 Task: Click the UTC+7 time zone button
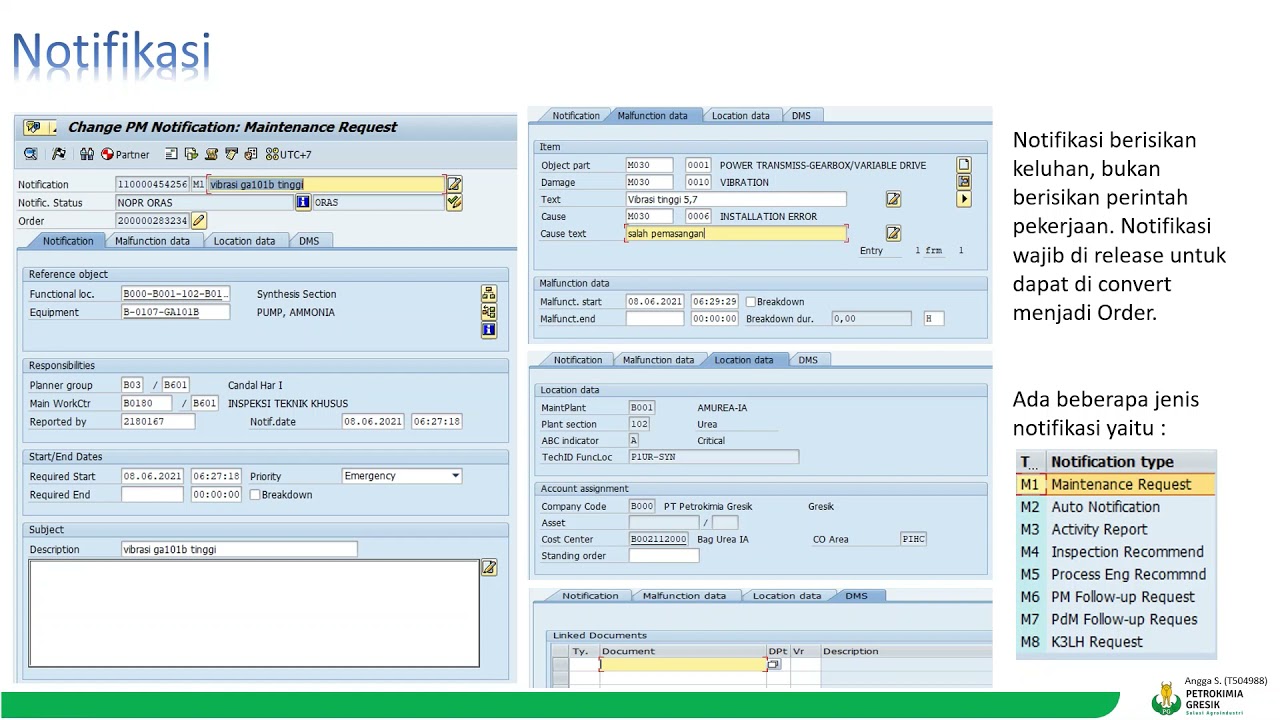[288, 154]
